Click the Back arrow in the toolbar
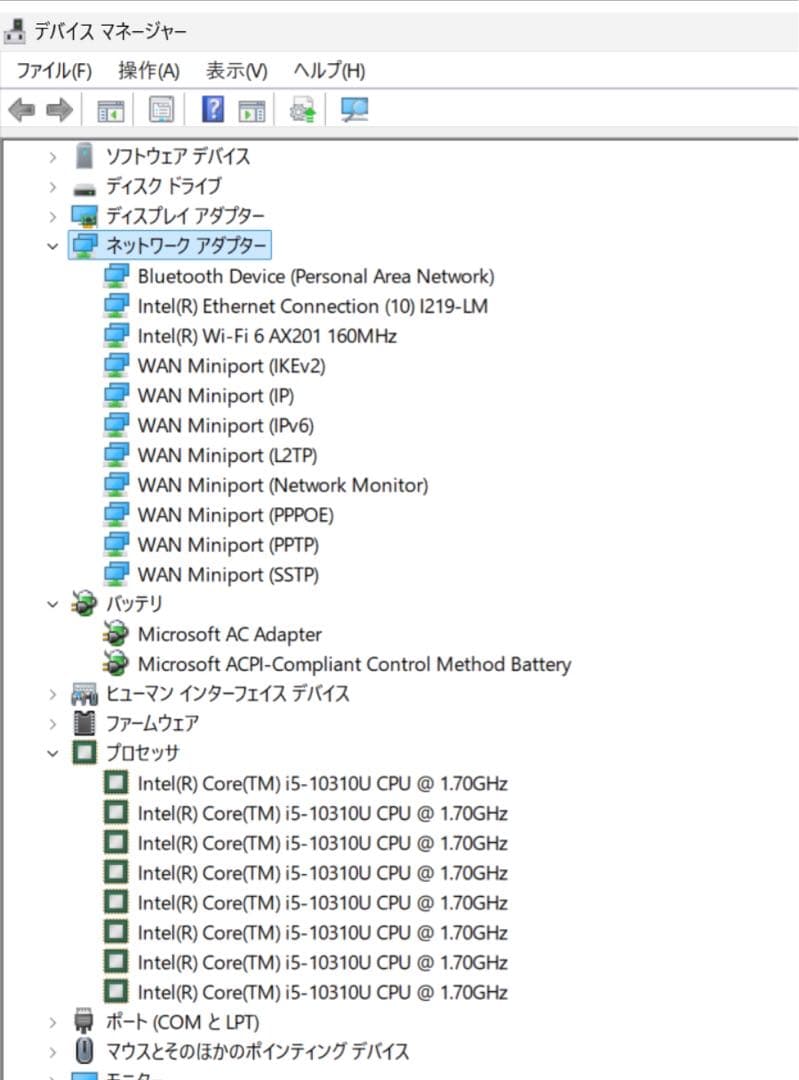799x1080 pixels. [22, 109]
